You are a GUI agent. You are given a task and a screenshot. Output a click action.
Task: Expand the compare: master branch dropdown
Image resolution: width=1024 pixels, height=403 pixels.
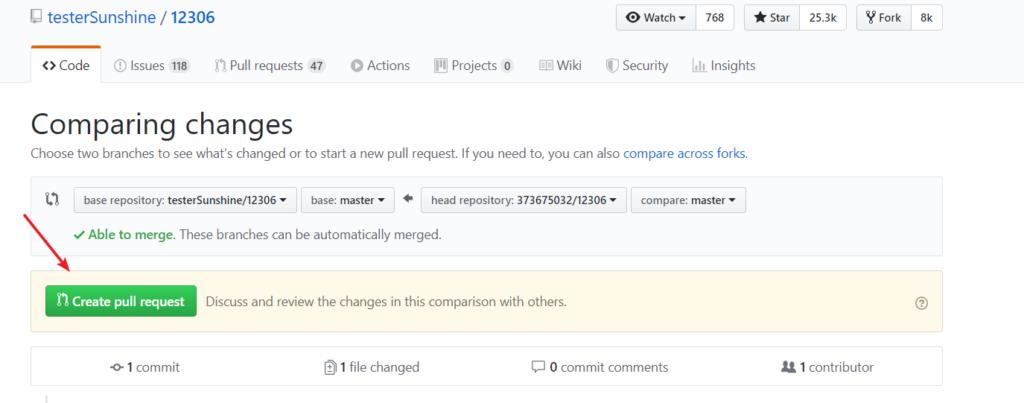coord(688,200)
